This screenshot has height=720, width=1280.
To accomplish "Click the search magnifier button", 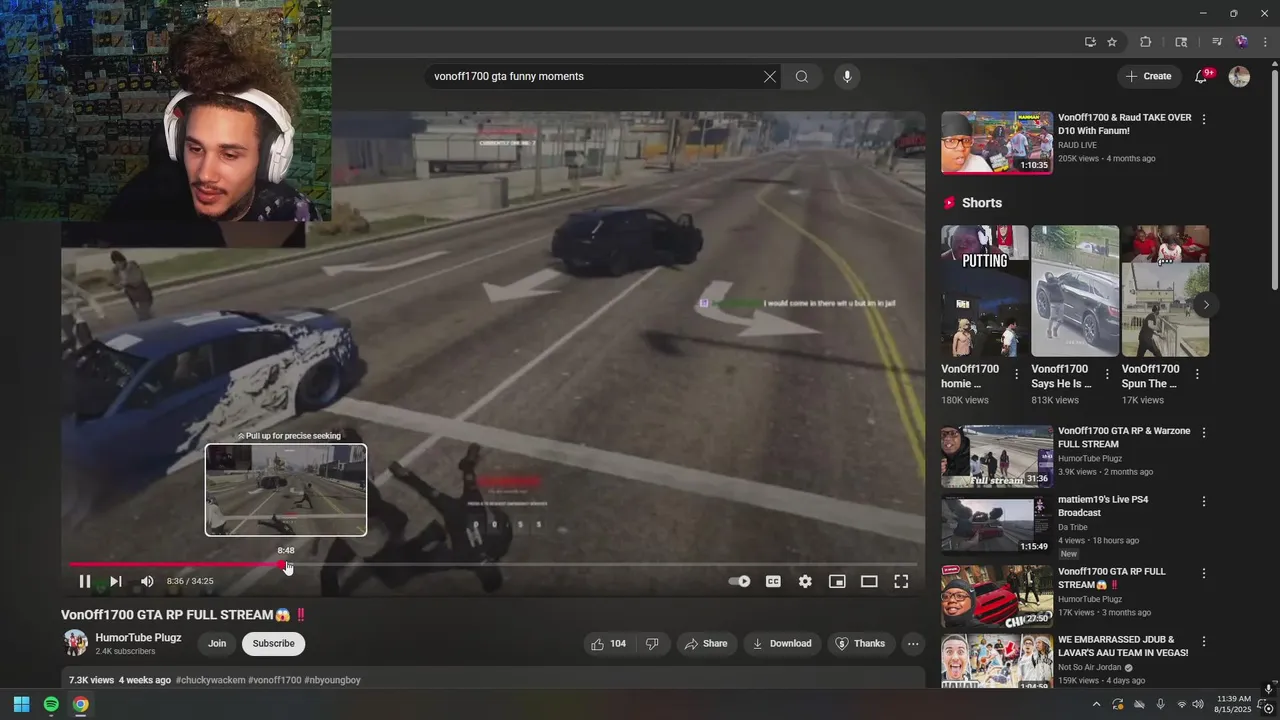I will pyautogui.click(x=802, y=76).
